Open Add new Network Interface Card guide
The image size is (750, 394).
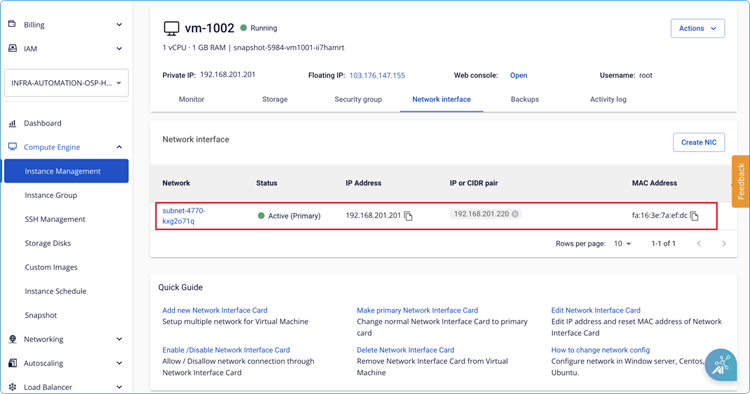tap(215, 310)
